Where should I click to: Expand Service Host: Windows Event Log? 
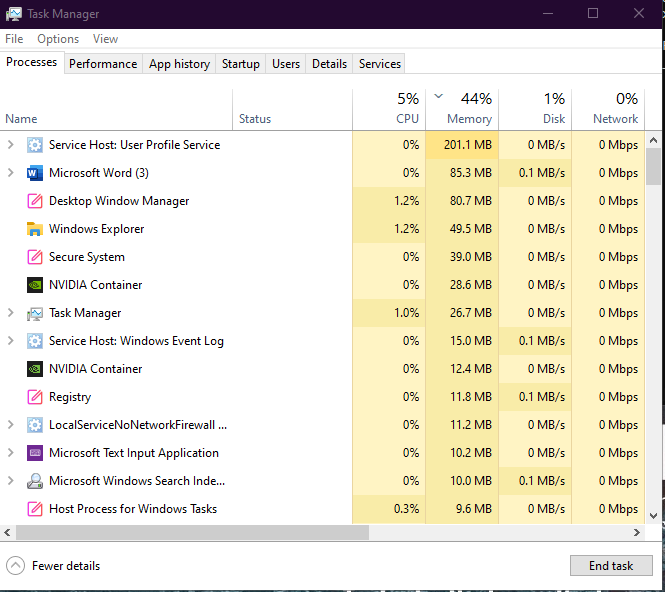pyautogui.click(x=11, y=341)
